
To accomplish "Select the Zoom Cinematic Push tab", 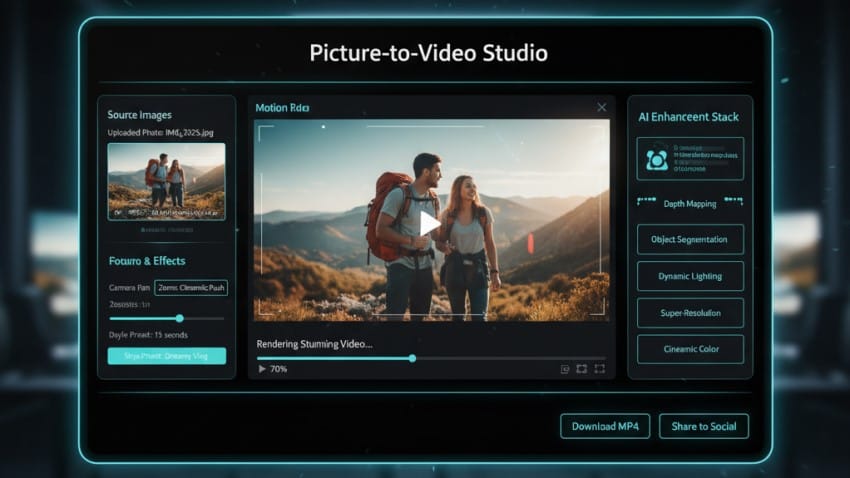I will tap(191, 288).
